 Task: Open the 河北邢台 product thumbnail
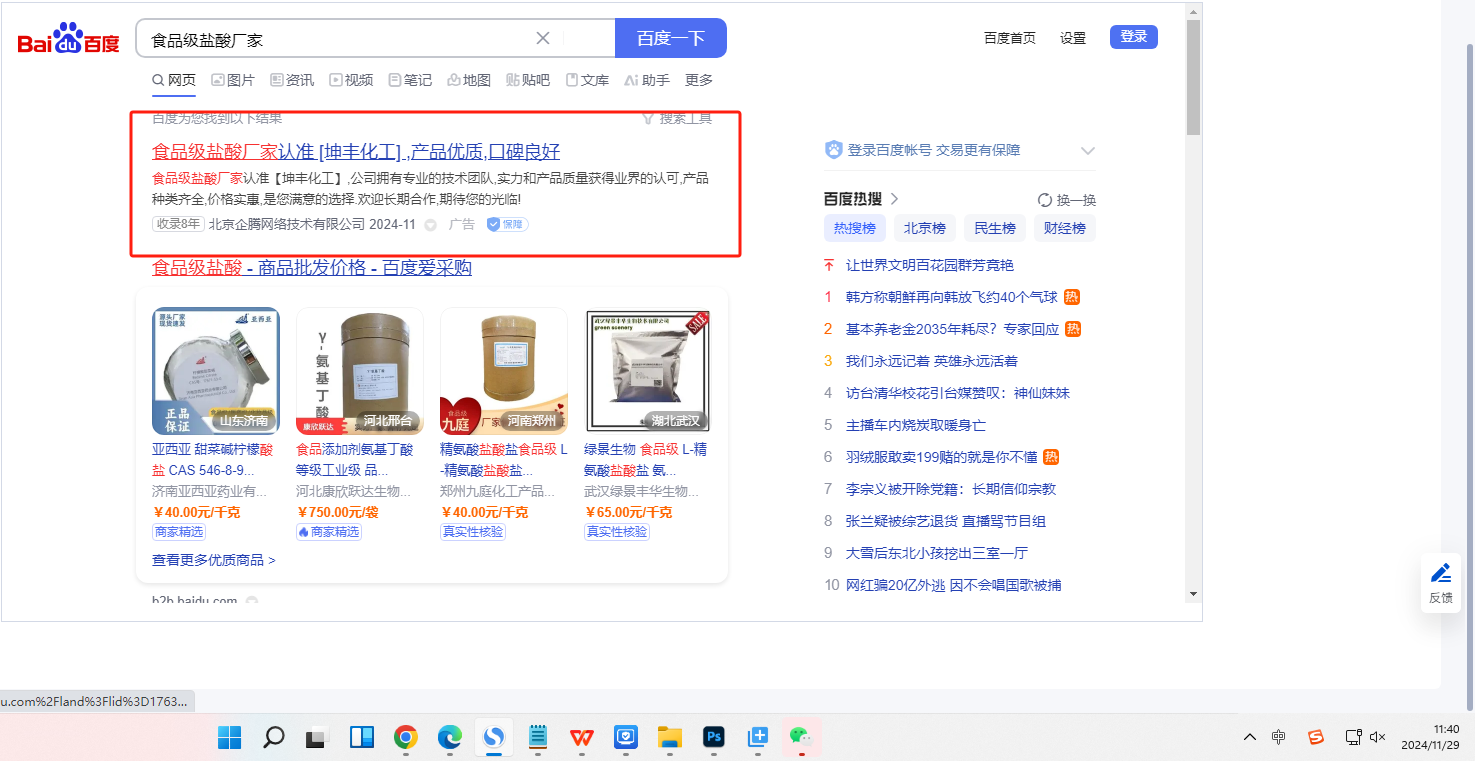point(360,370)
